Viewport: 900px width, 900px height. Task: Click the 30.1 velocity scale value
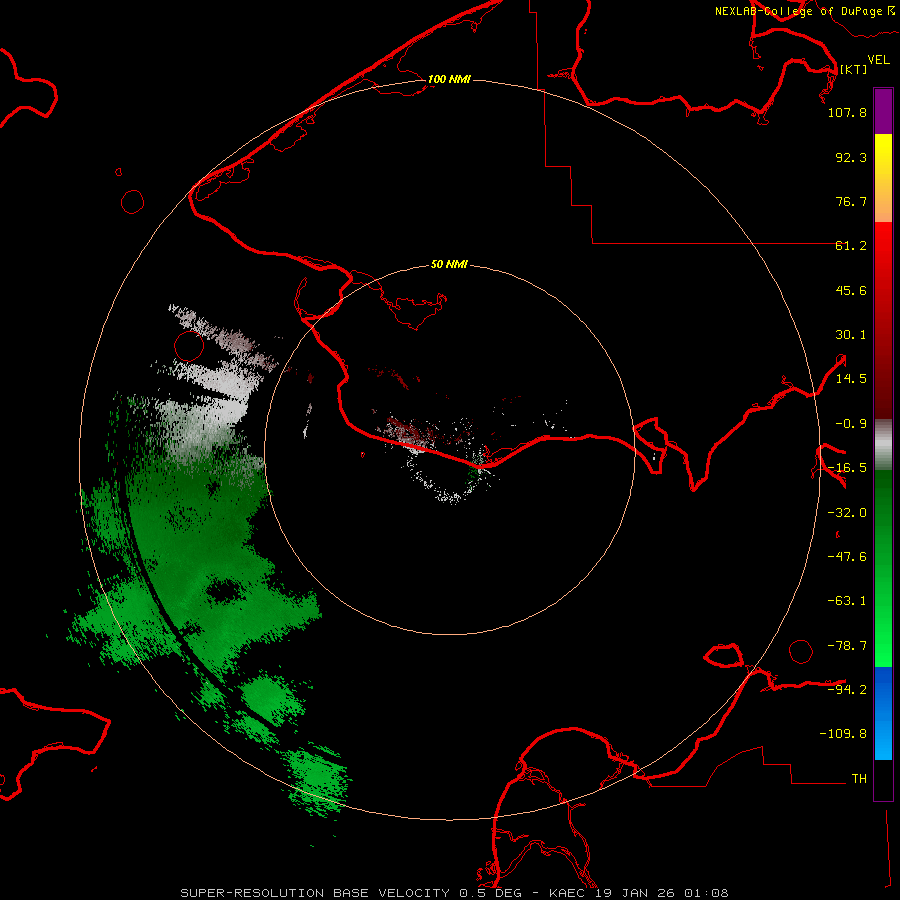click(x=851, y=335)
